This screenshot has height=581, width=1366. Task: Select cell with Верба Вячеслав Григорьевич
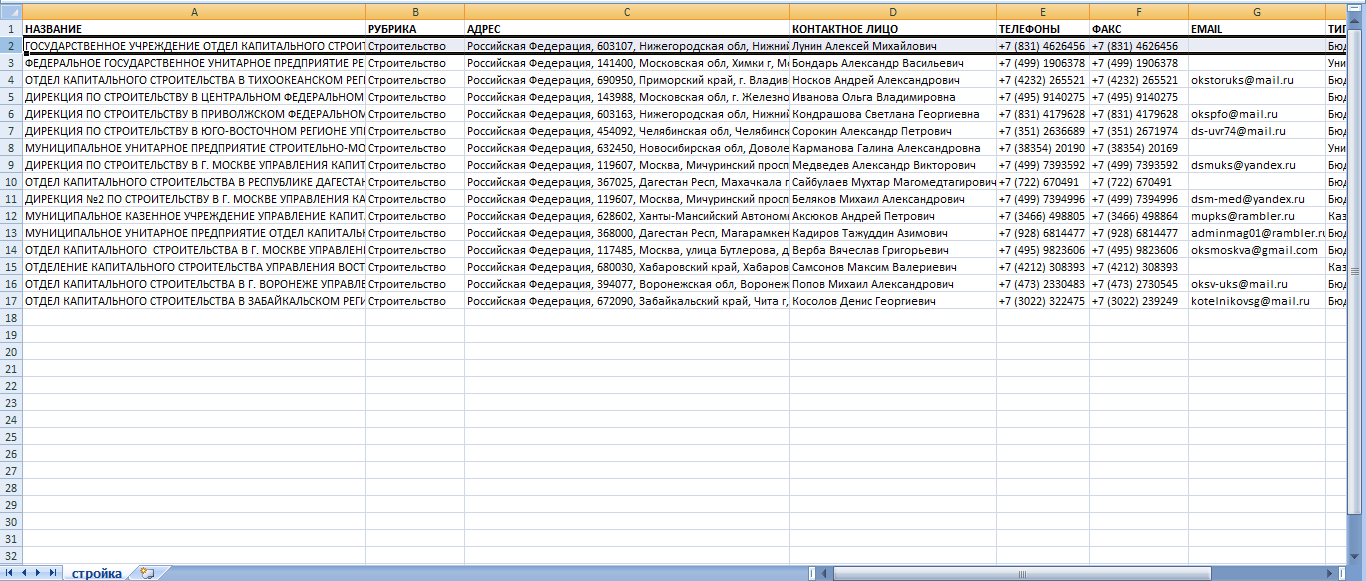tap(893, 250)
